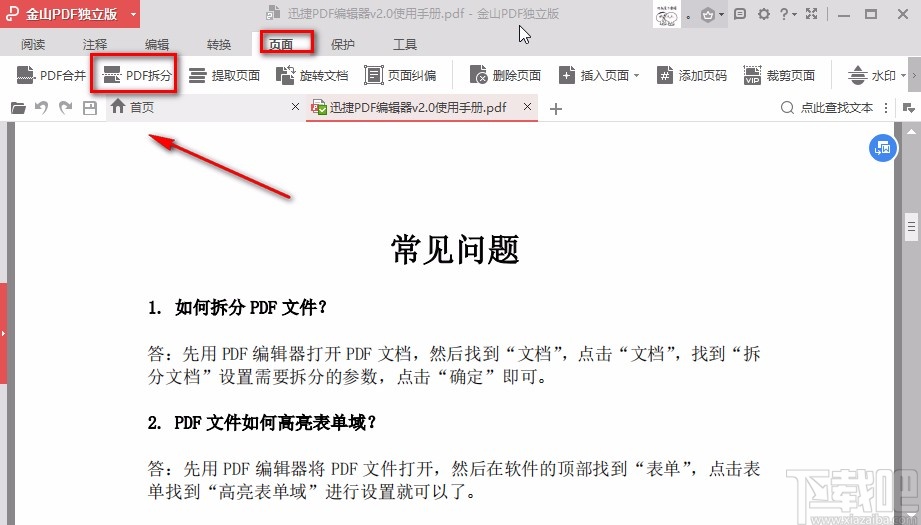Screen dimensions: 921x525
Task: Enter full screen mode icon
Action: coord(812,14)
